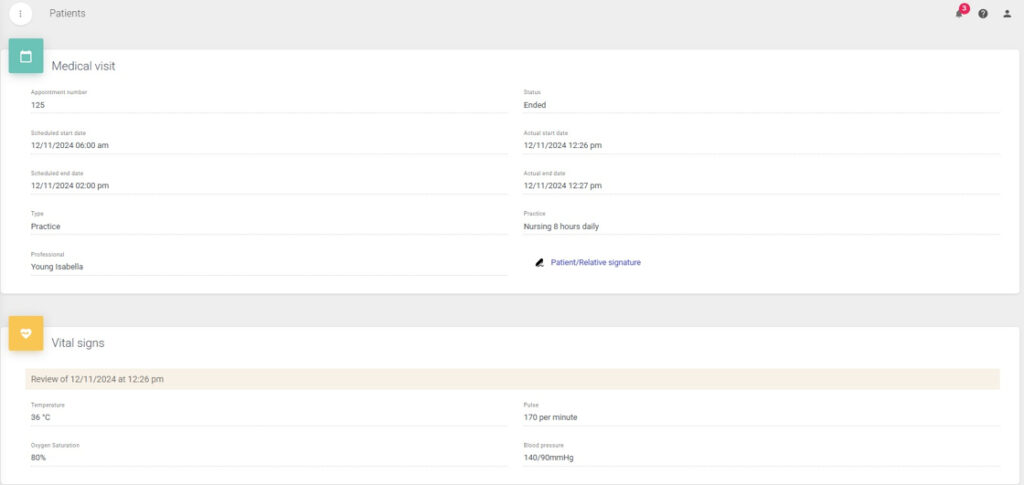
Task: Open the Patient/Relative signature link
Action: pos(595,262)
